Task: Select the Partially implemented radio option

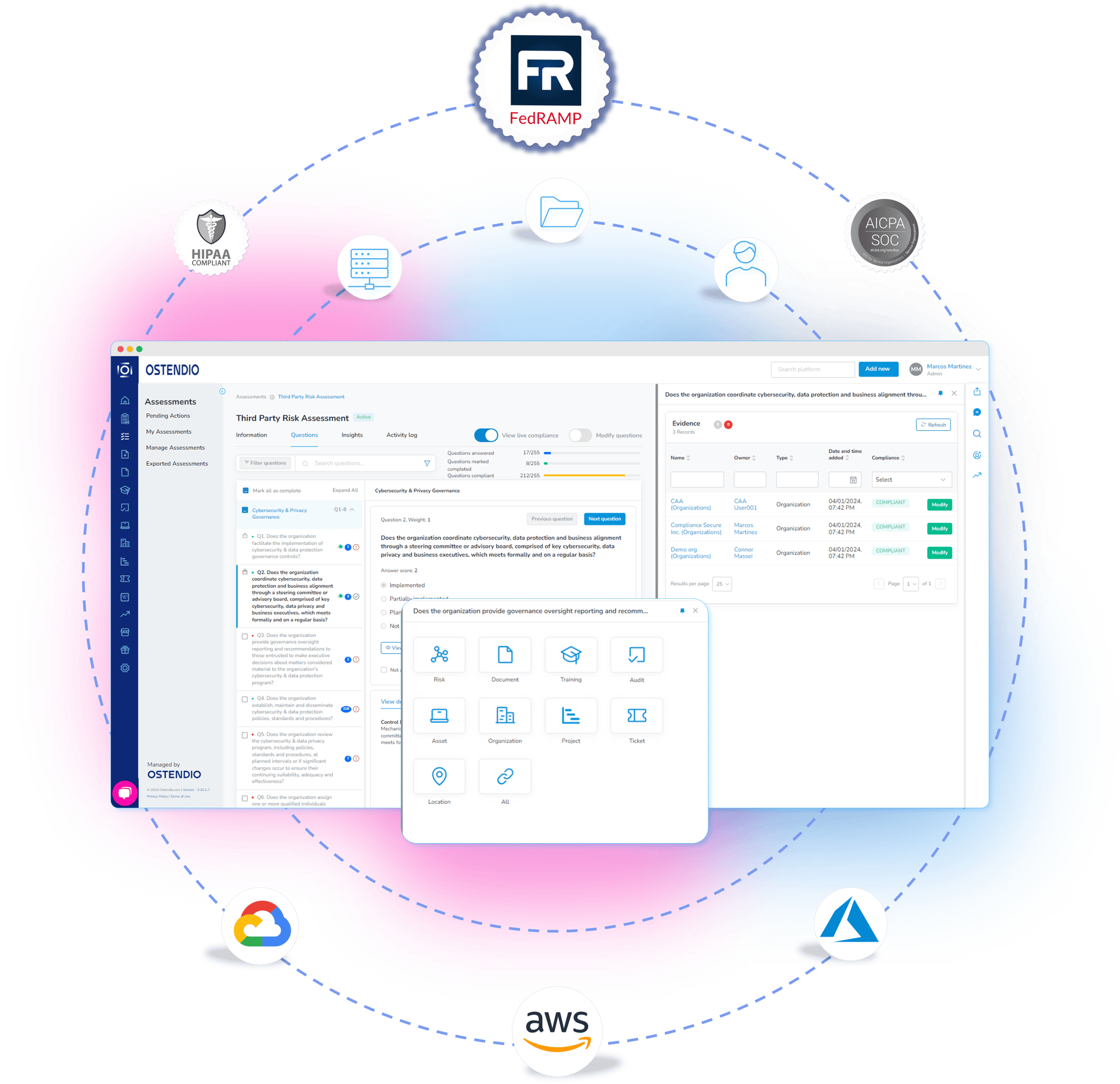Action: [384, 599]
